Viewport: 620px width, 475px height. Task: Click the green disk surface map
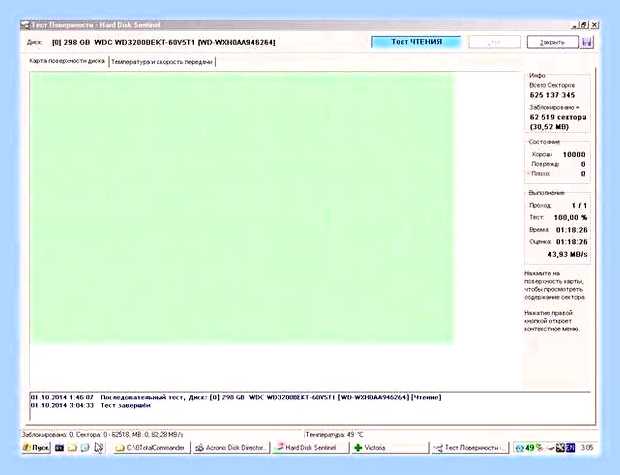pos(242,208)
